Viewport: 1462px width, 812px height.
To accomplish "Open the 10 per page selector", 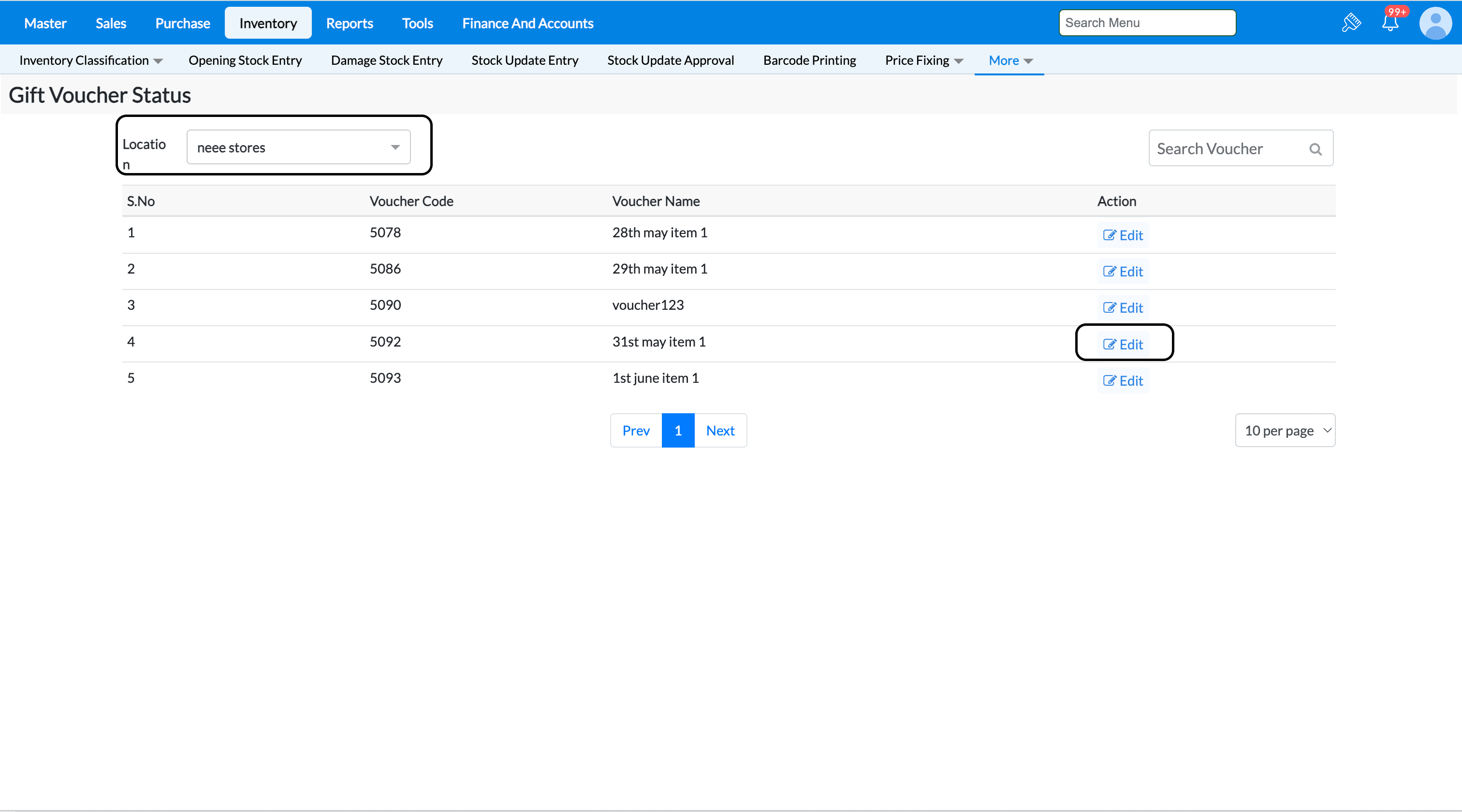I will (1285, 431).
